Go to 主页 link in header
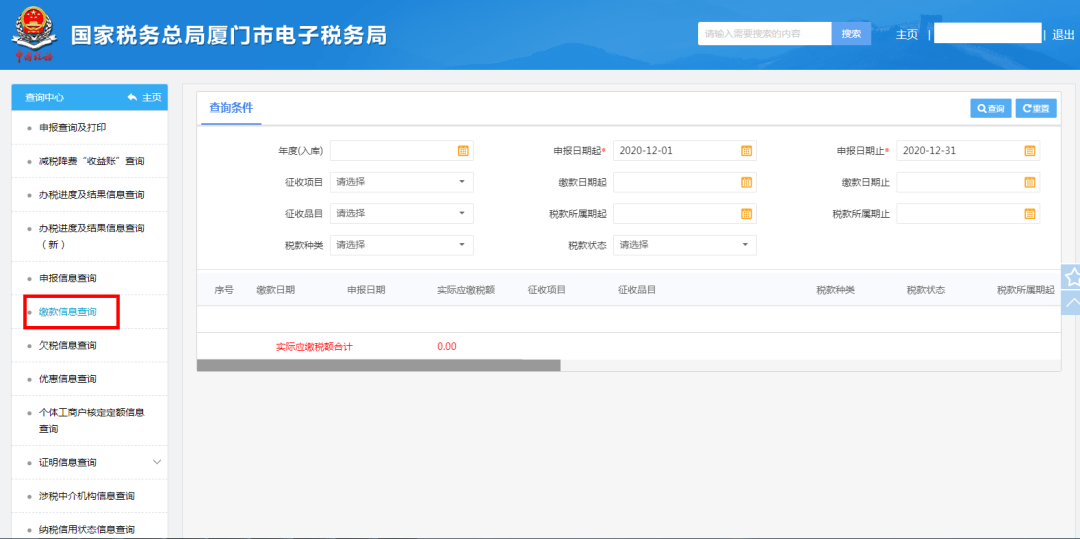1080x539 pixels. click(x=906, y=34)
